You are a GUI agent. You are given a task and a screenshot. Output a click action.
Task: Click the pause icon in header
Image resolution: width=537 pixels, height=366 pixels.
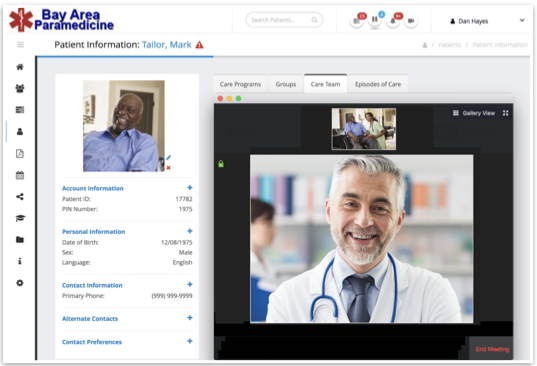pyautogui.click(x=375, y=20)
